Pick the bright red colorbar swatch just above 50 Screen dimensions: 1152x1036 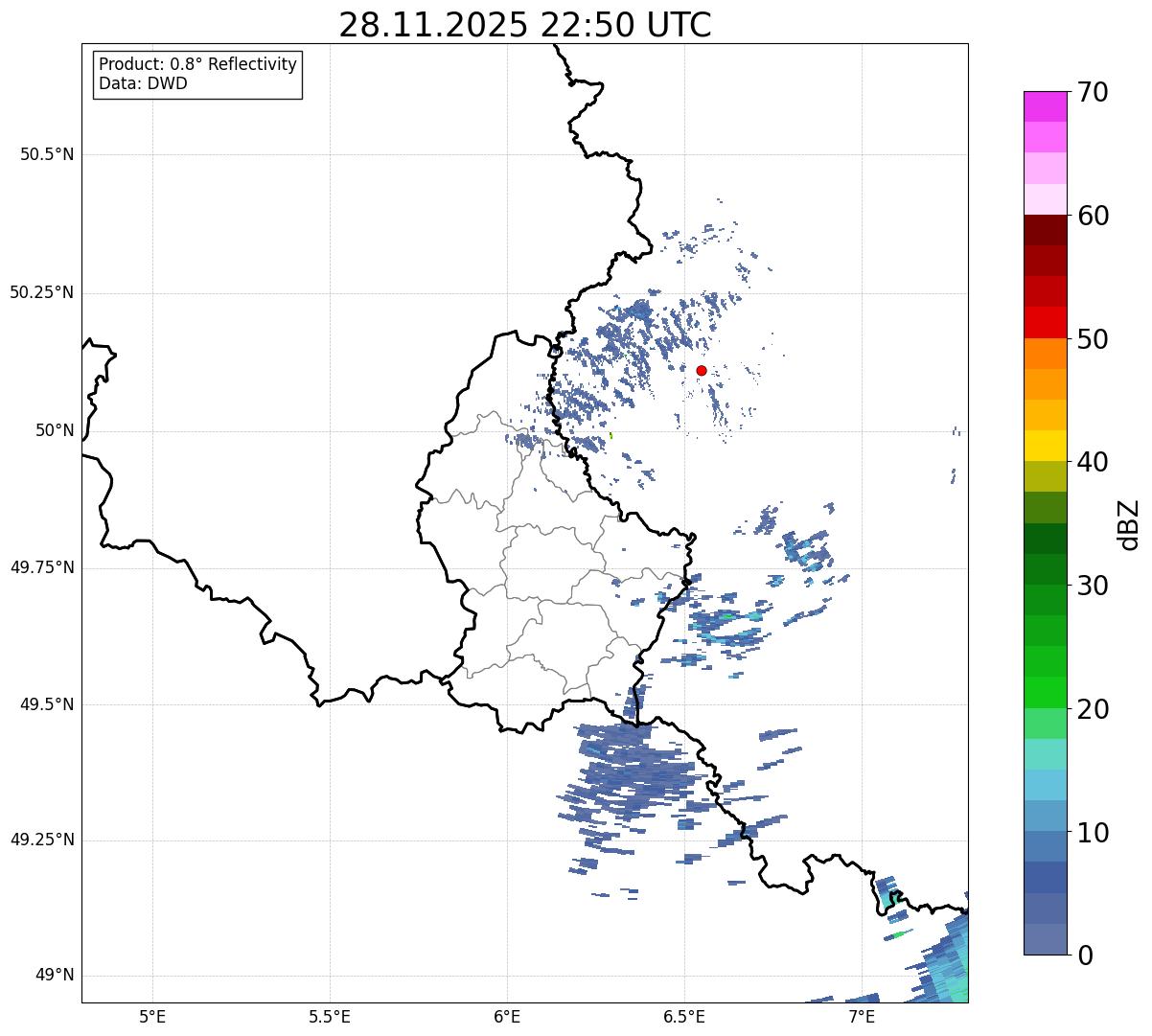click(1045, 323)
